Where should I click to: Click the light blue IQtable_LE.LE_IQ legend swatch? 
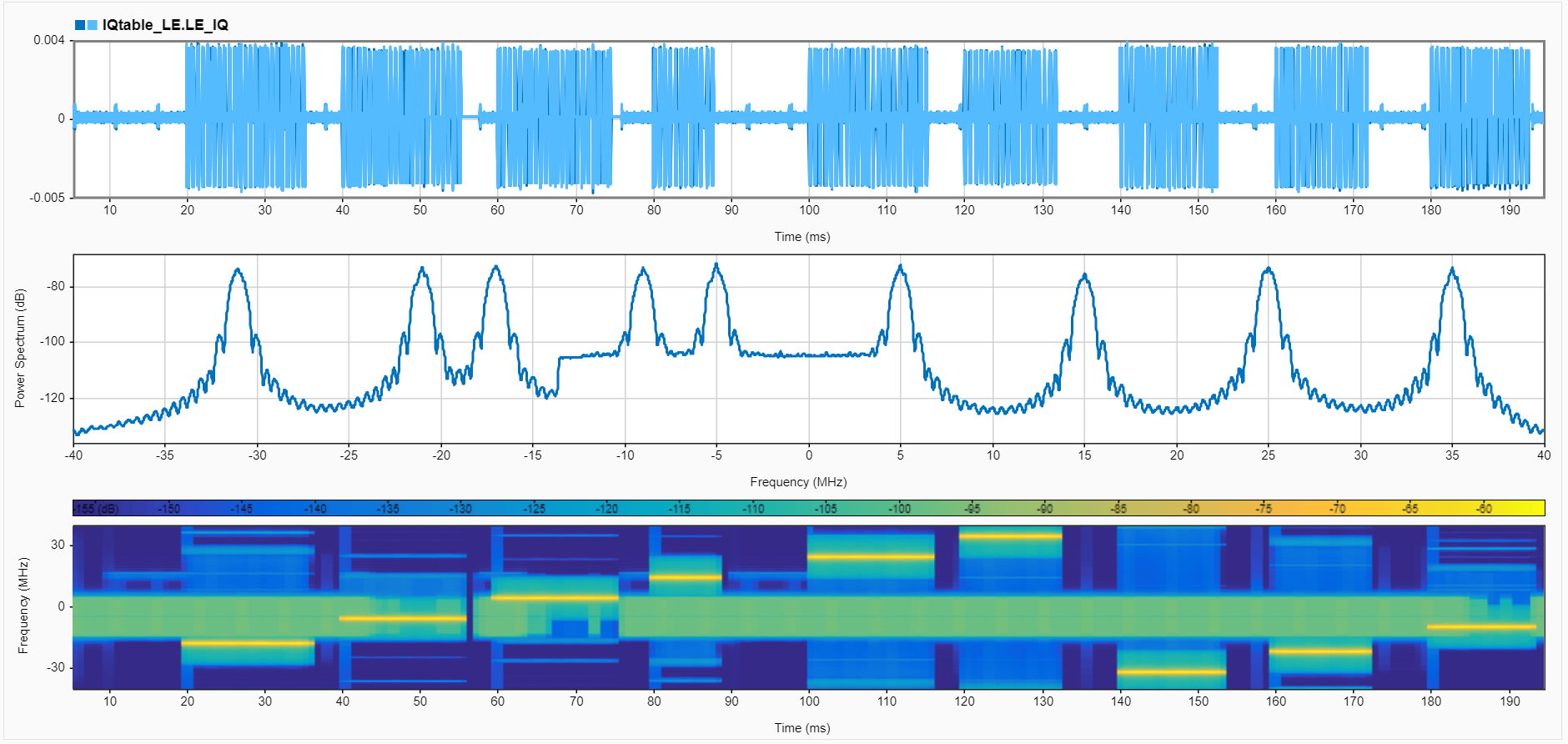click(x=92, y=25)
